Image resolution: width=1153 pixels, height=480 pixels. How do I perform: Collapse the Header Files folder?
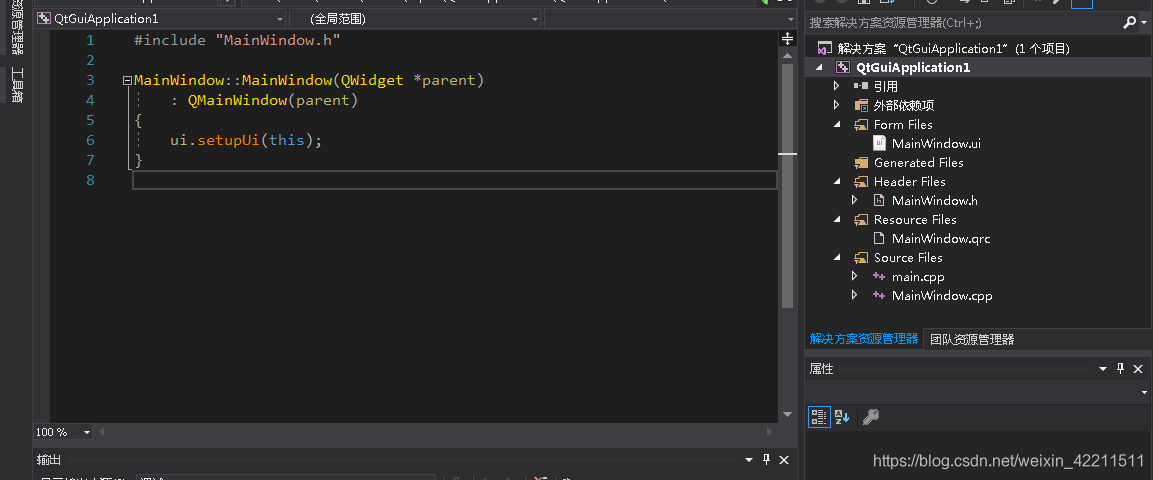(837, 182)
